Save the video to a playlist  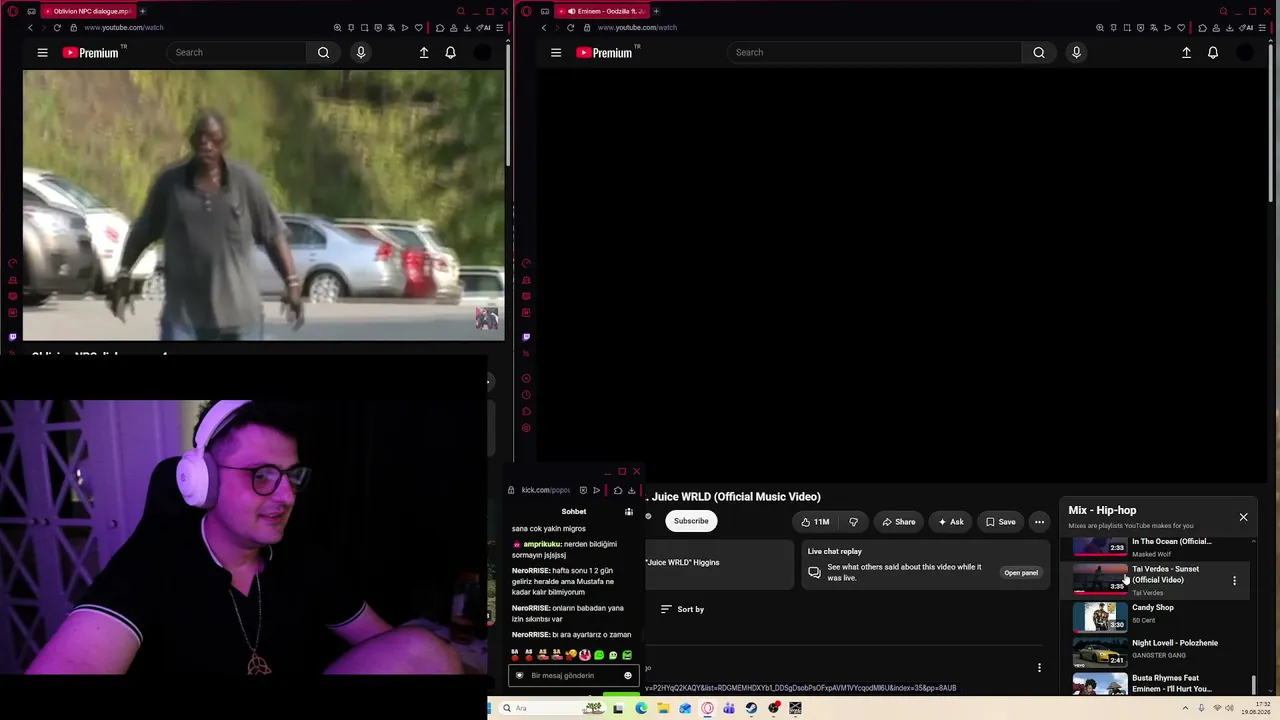(1000, 522)
